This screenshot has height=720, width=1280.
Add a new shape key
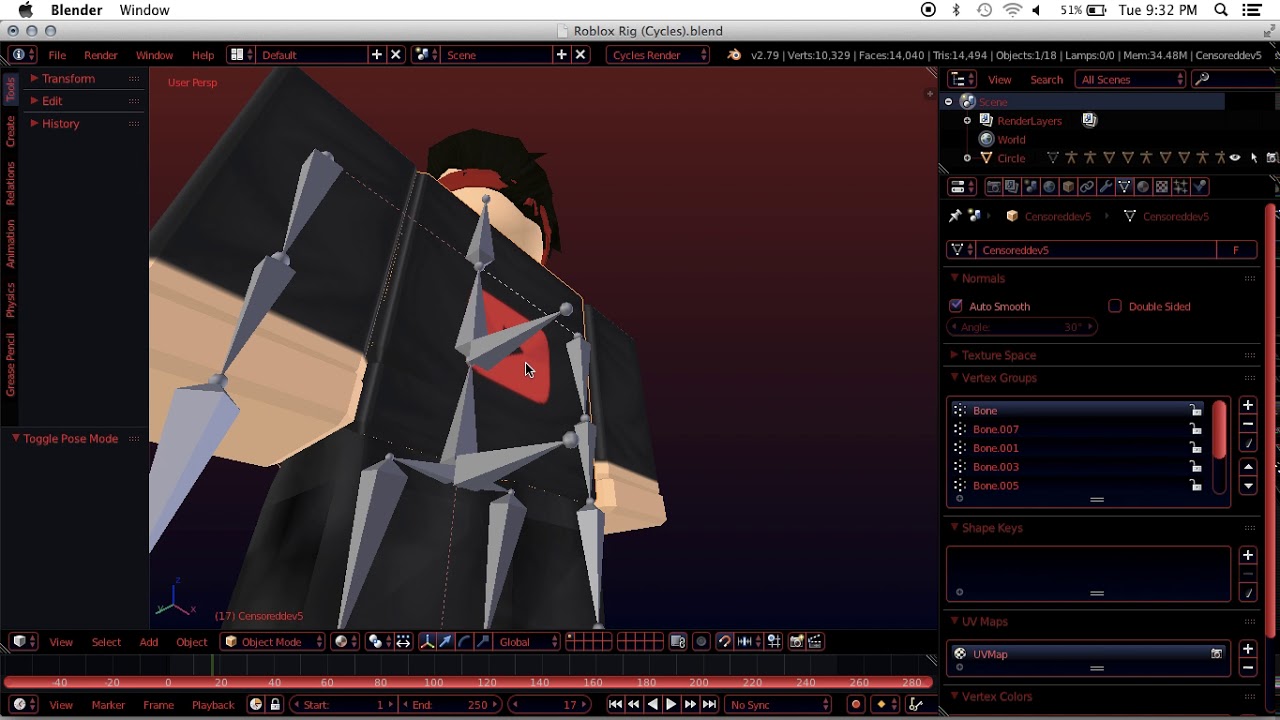pyautogui.click(x=1247, y=555)
